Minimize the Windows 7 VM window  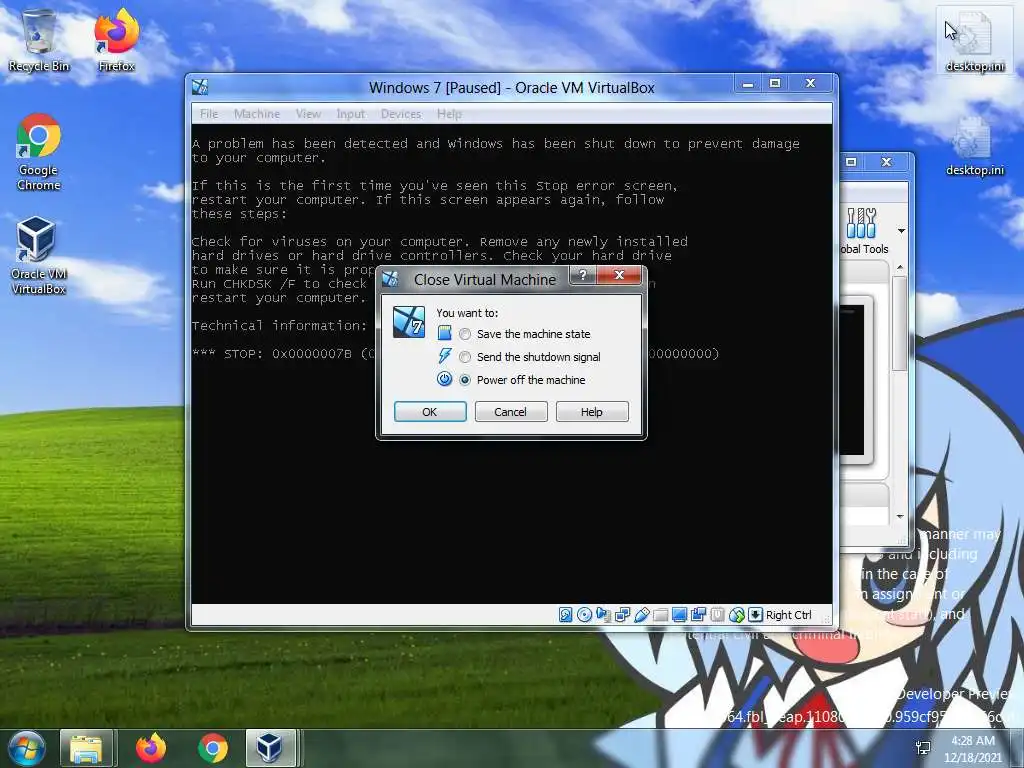[x=748, y=84]
